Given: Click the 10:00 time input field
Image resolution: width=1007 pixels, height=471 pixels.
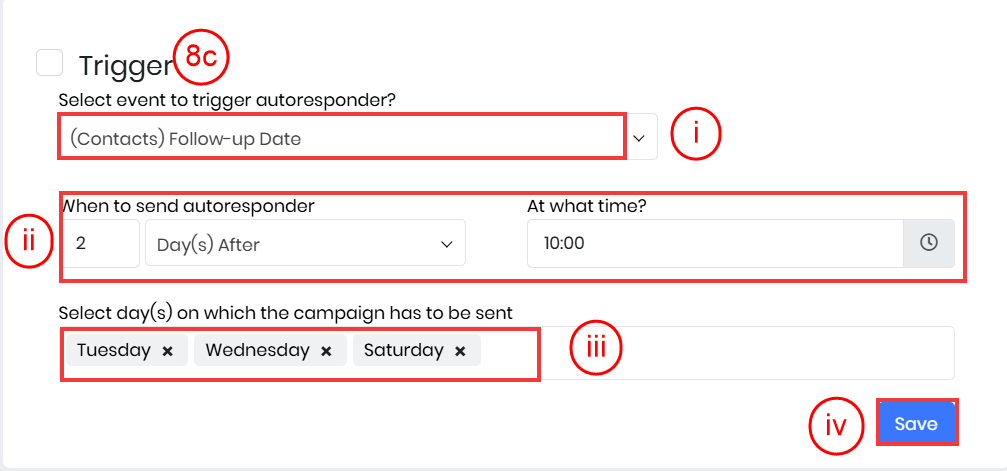Looking at the screenshot, I should [715, 244].
